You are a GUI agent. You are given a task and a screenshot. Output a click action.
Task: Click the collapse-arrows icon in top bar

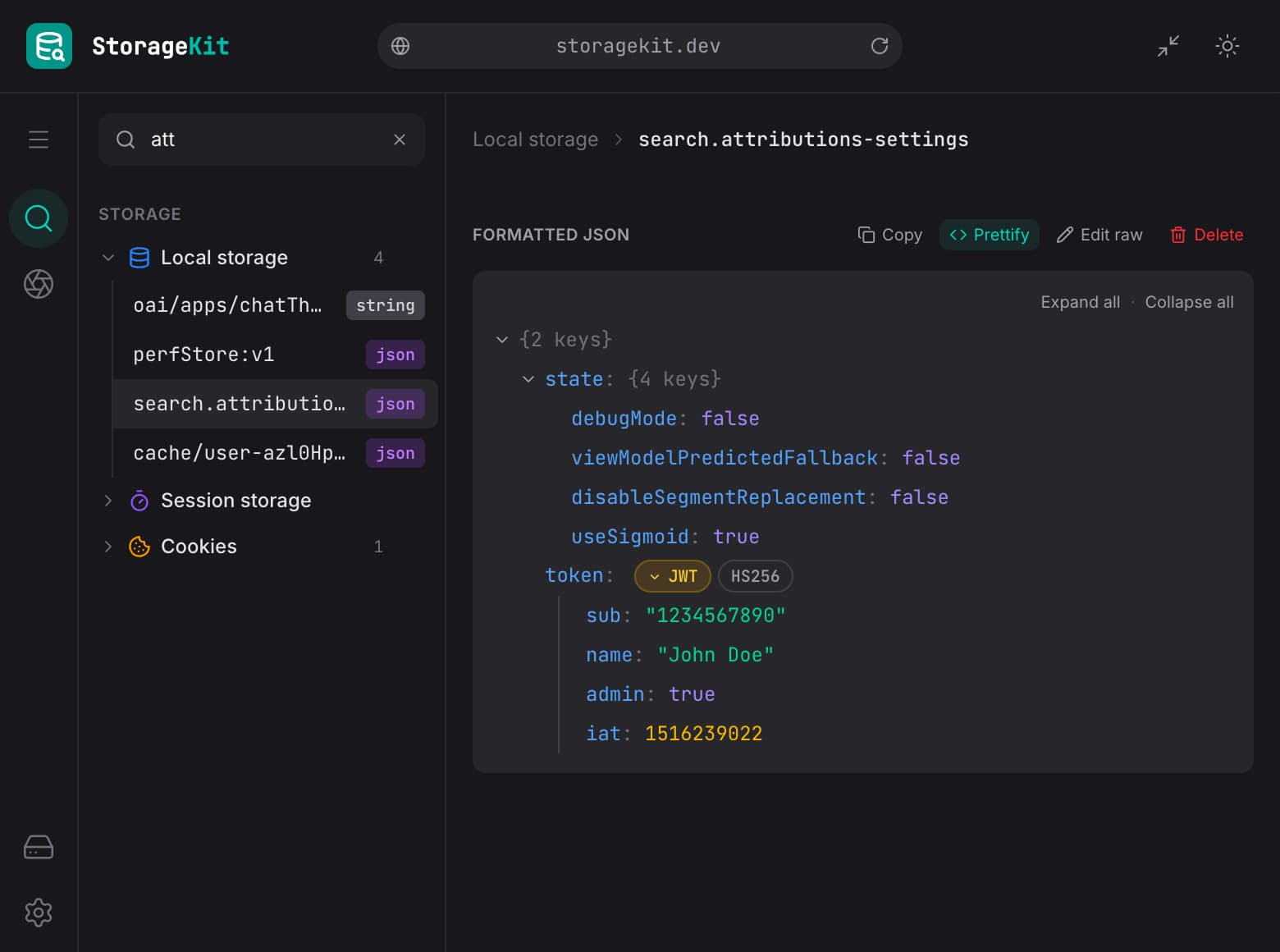(x=1168, y=46)
